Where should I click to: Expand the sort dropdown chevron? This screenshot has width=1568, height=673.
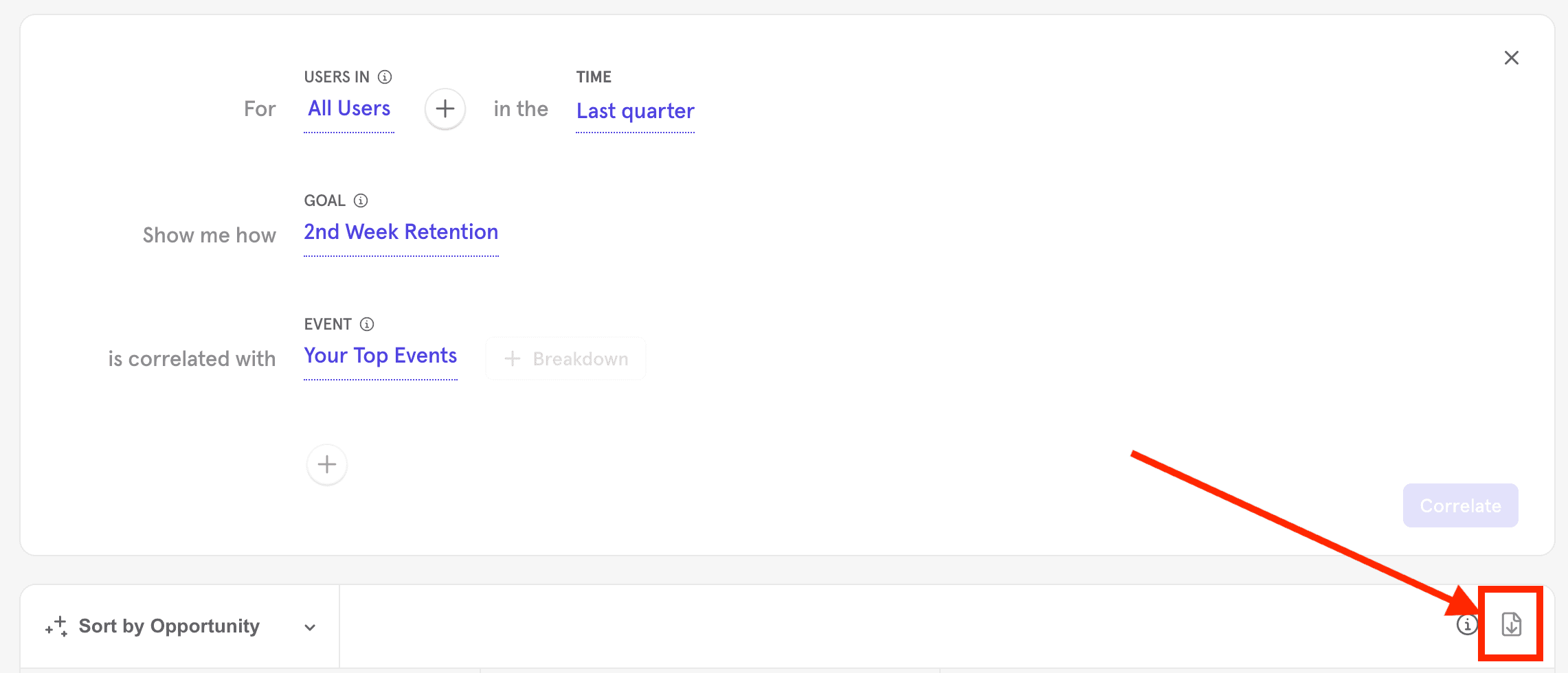point(310,628)
